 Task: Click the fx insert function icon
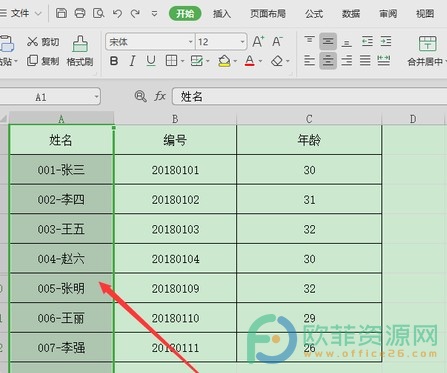pos(160,96)
